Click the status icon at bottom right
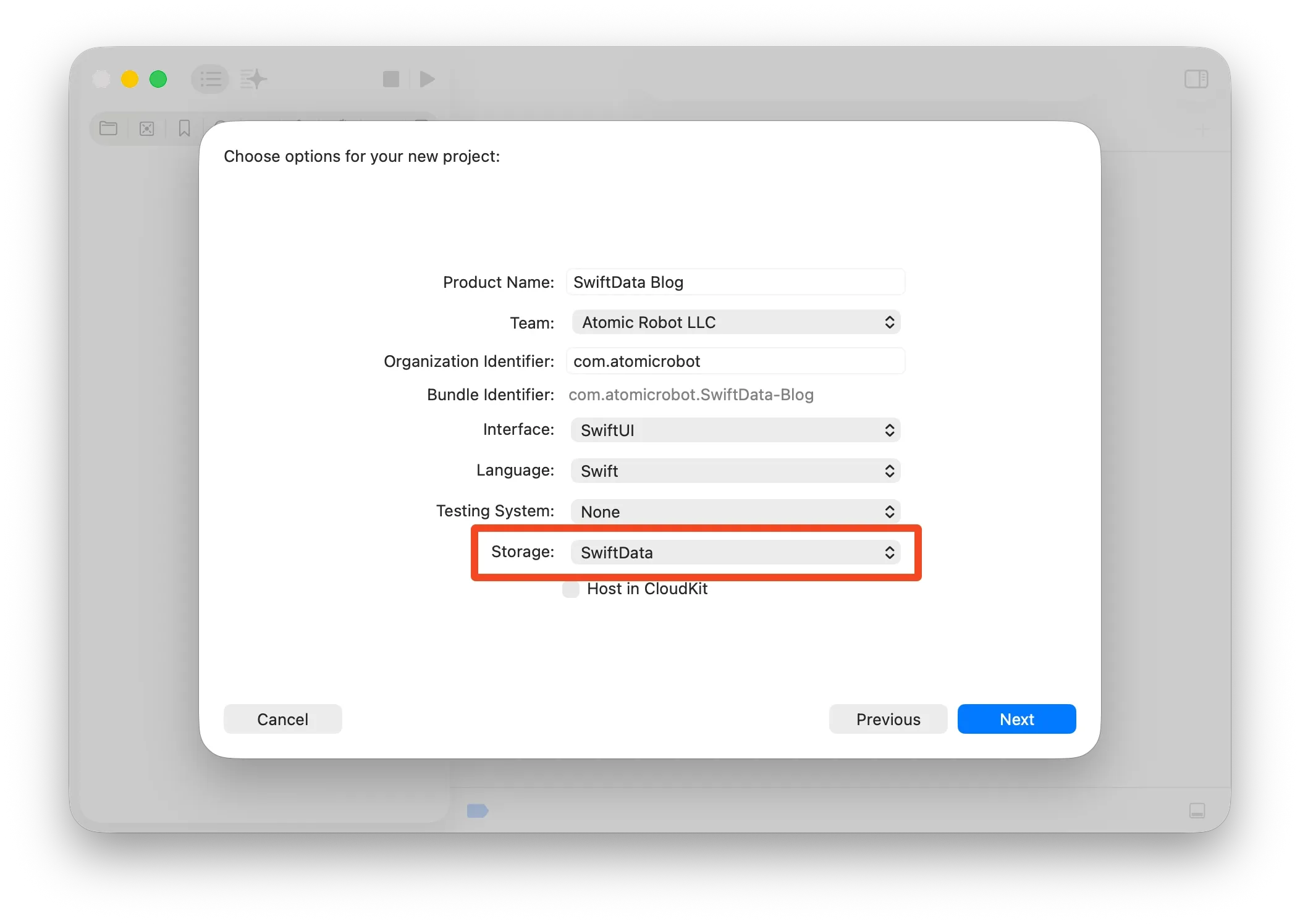This screenshot has height=924, width=1300. pyautogui.click(x=1197, y=811)
